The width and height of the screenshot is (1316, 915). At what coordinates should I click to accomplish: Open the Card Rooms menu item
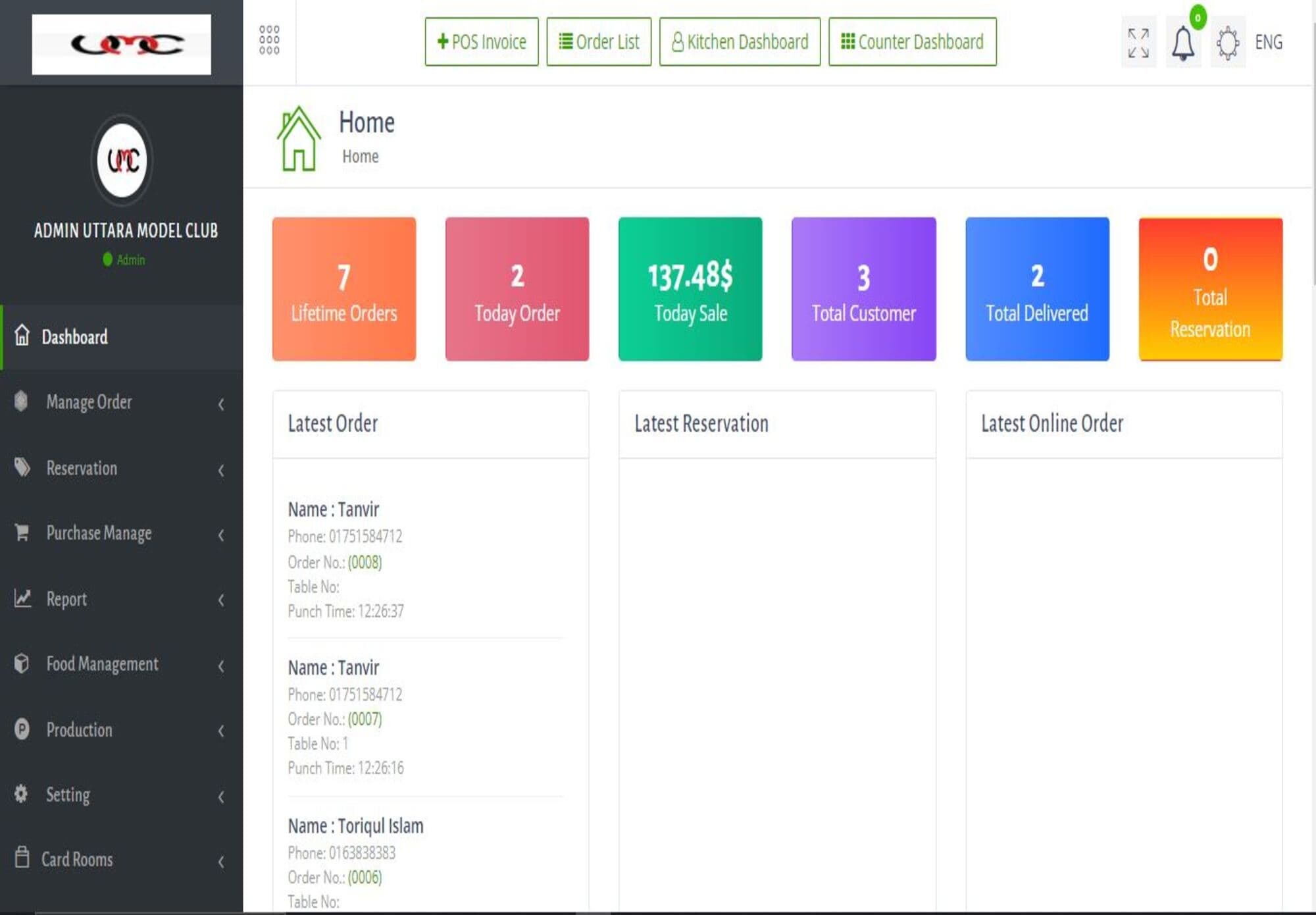pos(77,859)
